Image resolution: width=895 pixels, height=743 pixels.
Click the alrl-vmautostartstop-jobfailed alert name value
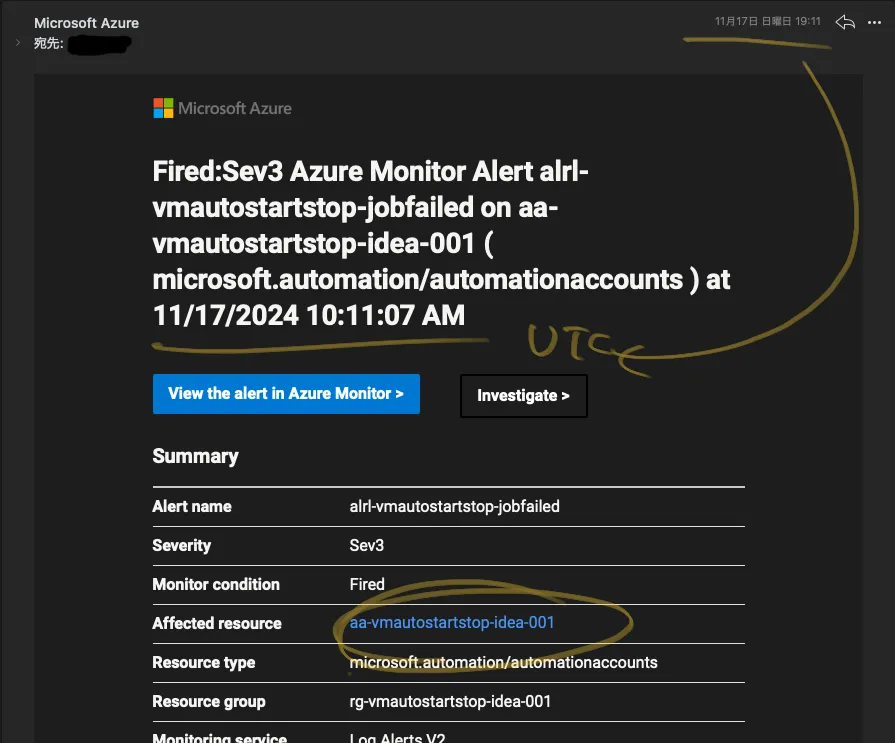(x=454, y=506)
